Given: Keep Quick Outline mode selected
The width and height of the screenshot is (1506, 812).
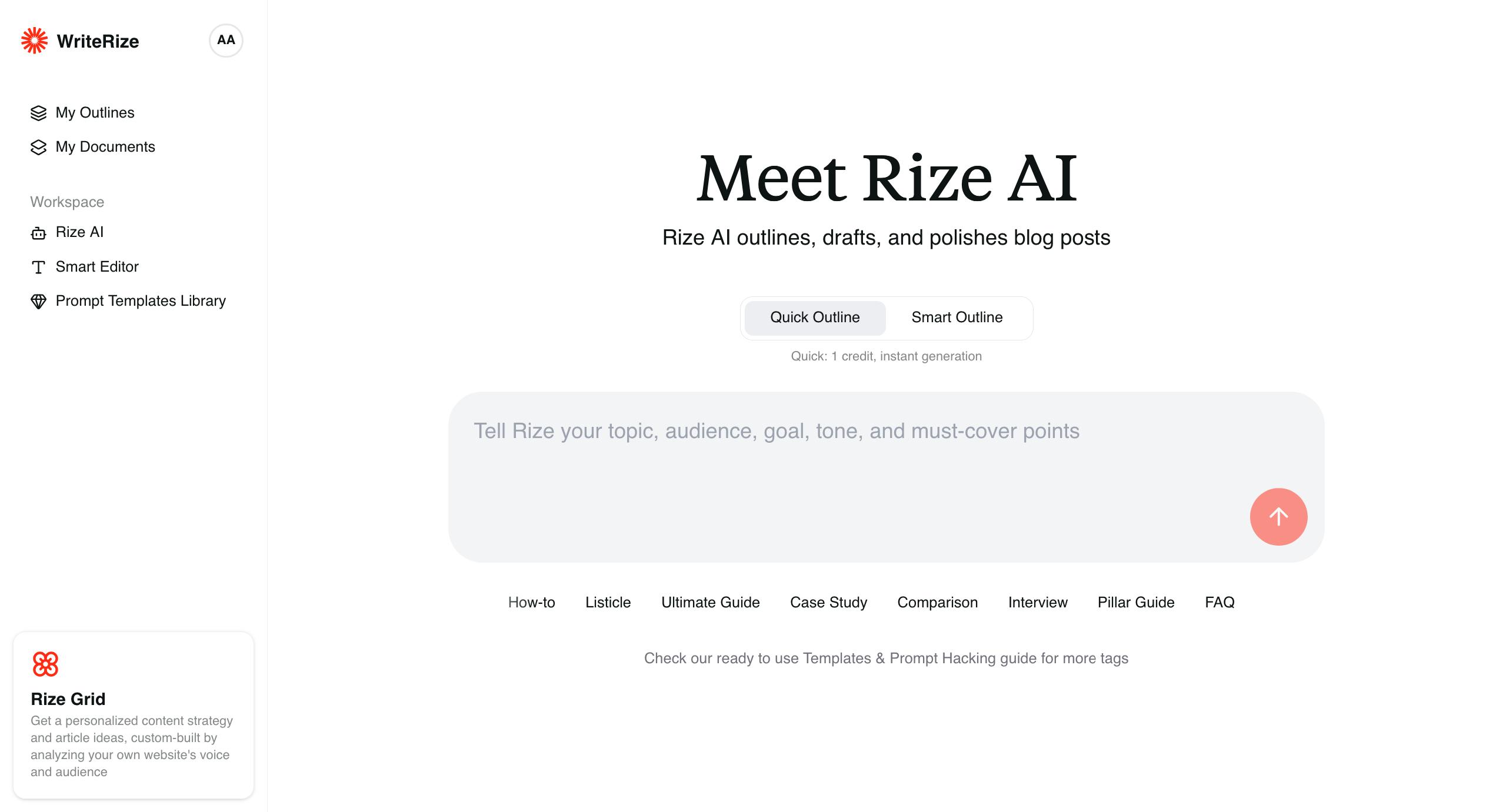Looking at the screenshot, I should [x=814, y=318].
